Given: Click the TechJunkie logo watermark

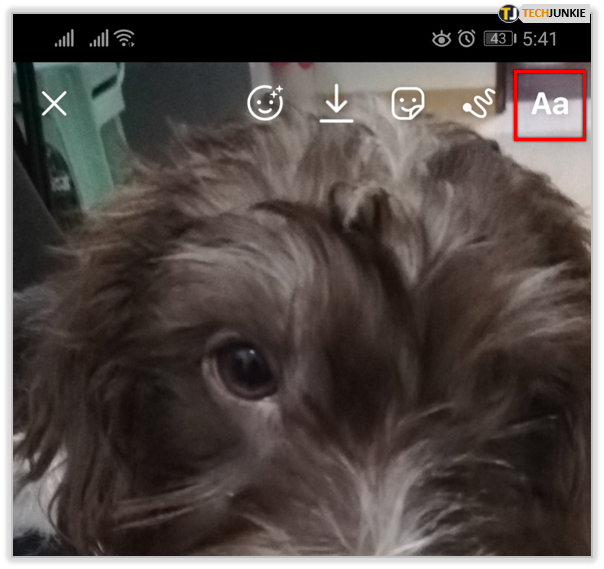Looking at the screenshot, I should (545, 13).
